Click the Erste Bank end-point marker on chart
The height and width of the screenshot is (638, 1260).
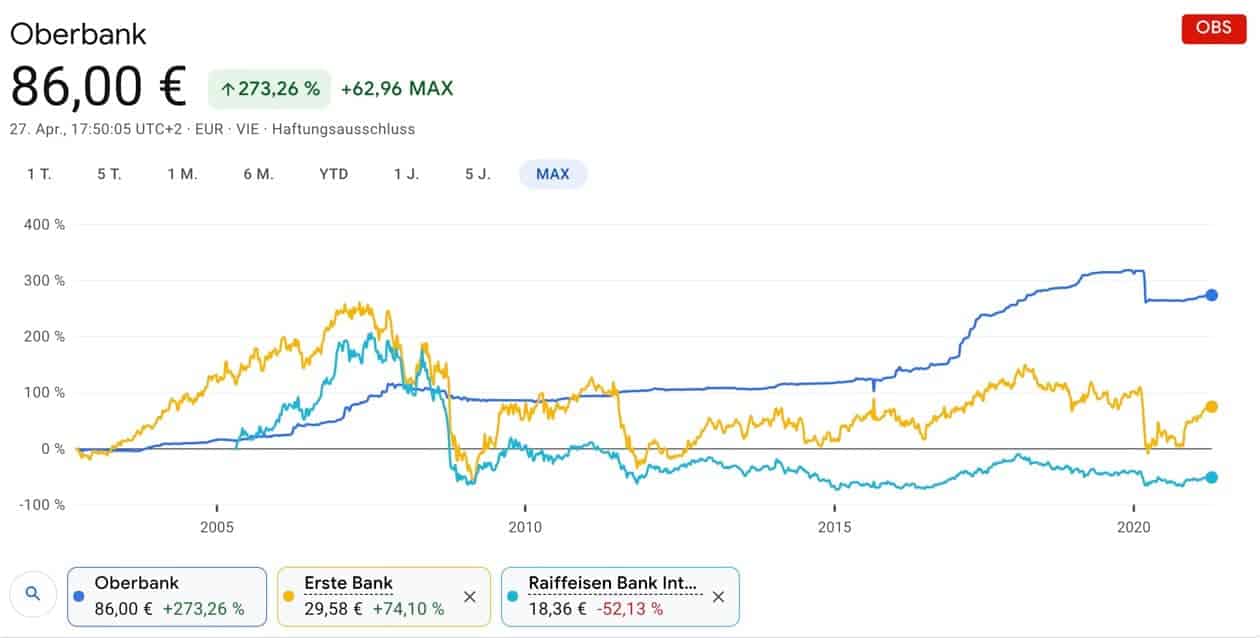click(x=1211, y=406)
